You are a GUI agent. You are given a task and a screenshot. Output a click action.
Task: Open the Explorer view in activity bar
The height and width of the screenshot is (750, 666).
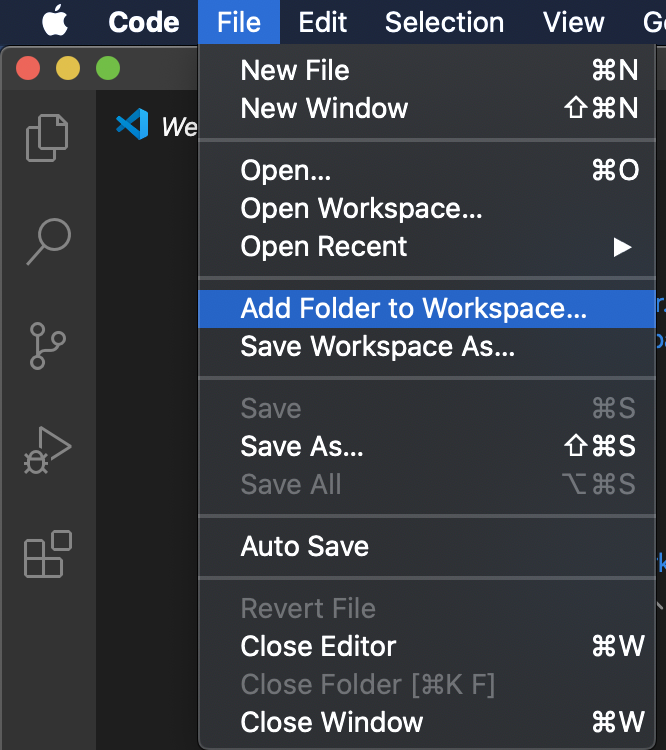click(x=47, y=138)
